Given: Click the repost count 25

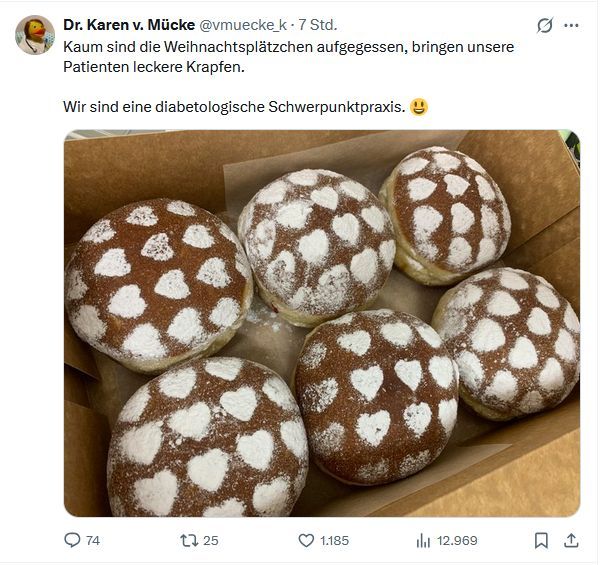Looking at the screenshot, I should [x=210, y=540].
